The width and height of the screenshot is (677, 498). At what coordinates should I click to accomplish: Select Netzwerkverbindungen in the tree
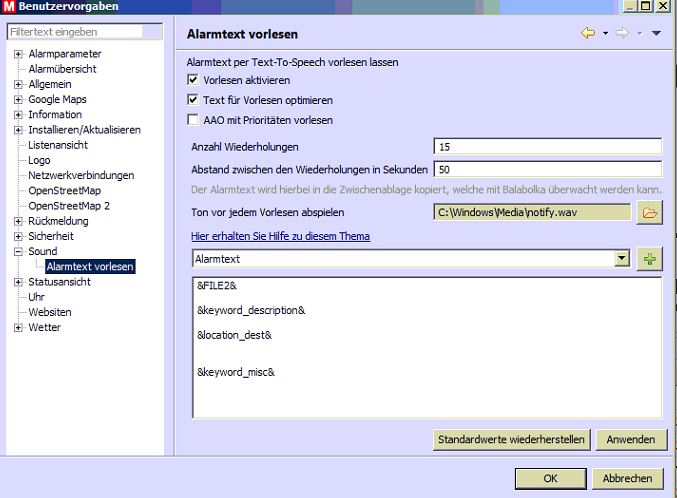tap(80, 175)
